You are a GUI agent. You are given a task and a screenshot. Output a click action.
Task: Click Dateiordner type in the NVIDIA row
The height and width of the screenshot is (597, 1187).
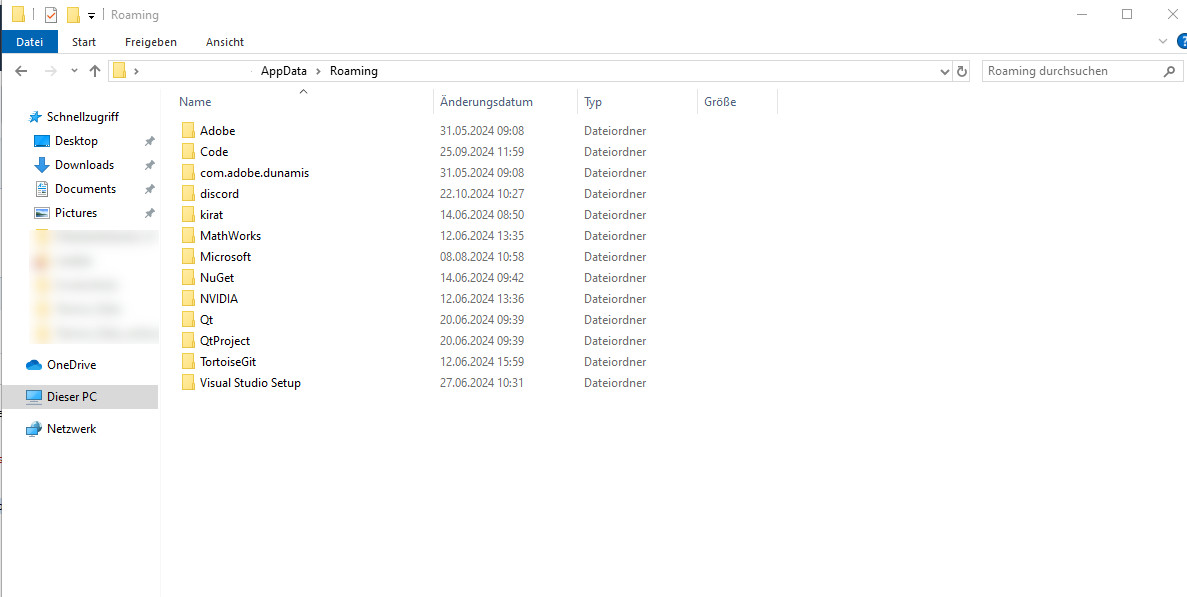pyautogui.click(x=615, y=299)
